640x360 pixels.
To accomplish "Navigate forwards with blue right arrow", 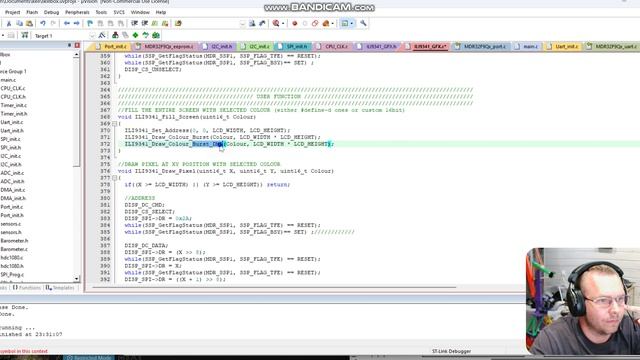I will point(76,24).
